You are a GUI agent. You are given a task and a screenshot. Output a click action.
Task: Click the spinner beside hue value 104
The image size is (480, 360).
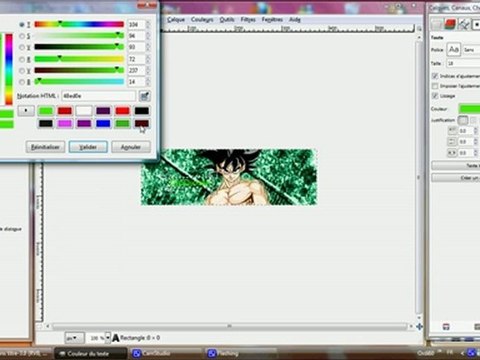coord(148,25)
